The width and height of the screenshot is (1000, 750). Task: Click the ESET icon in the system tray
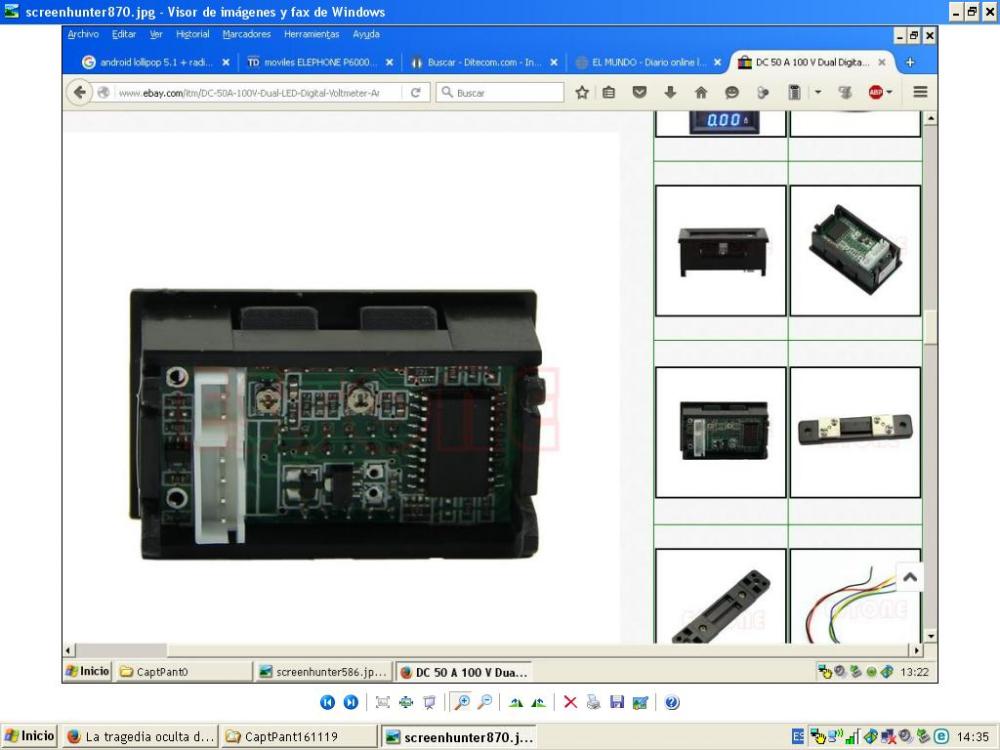tap(941, 736)
